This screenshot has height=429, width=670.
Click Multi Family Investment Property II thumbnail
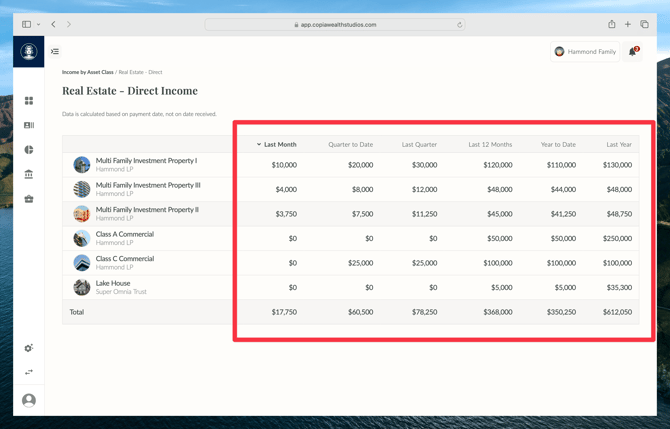pyautogui.click(x=82, y=214)
